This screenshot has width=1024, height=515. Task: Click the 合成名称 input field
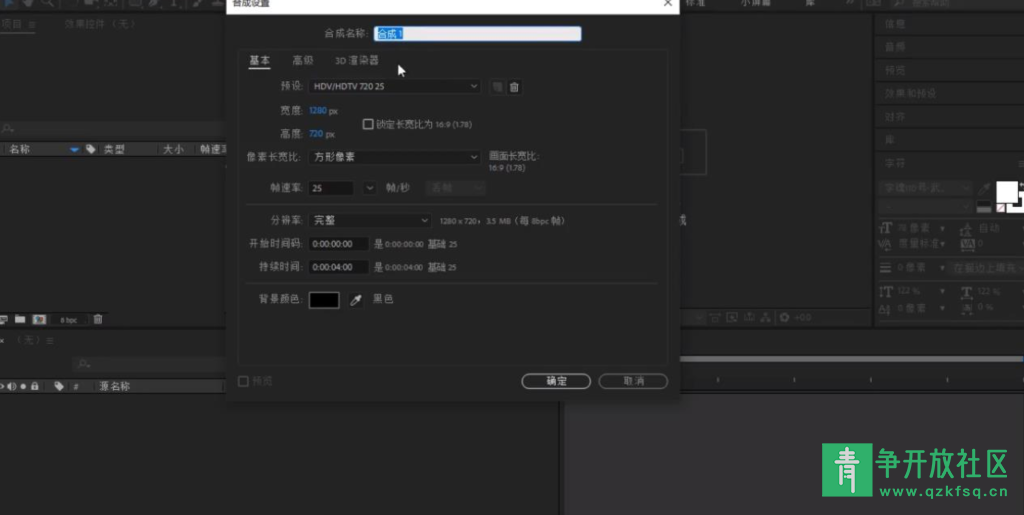click(477, 34)
